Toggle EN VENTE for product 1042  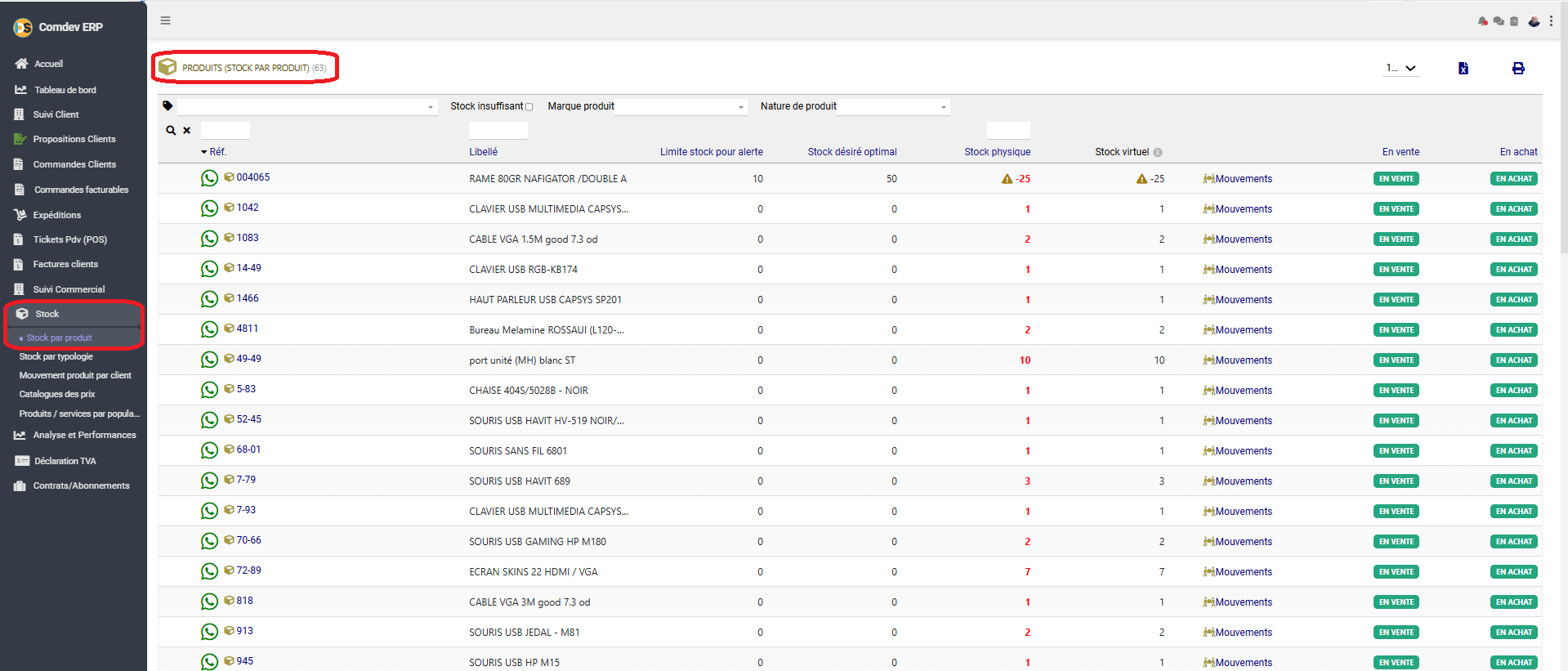(1396, 208)
